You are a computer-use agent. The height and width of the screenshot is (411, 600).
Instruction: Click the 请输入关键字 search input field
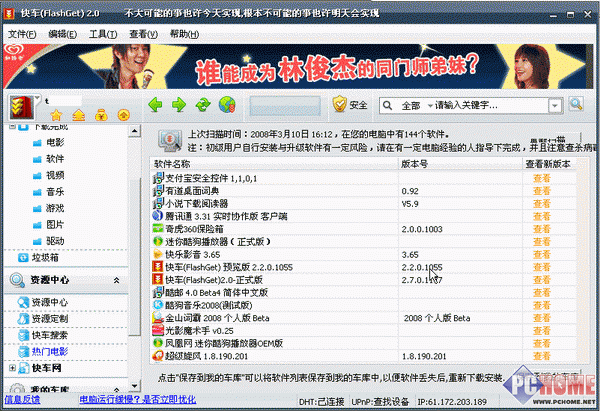491,105
